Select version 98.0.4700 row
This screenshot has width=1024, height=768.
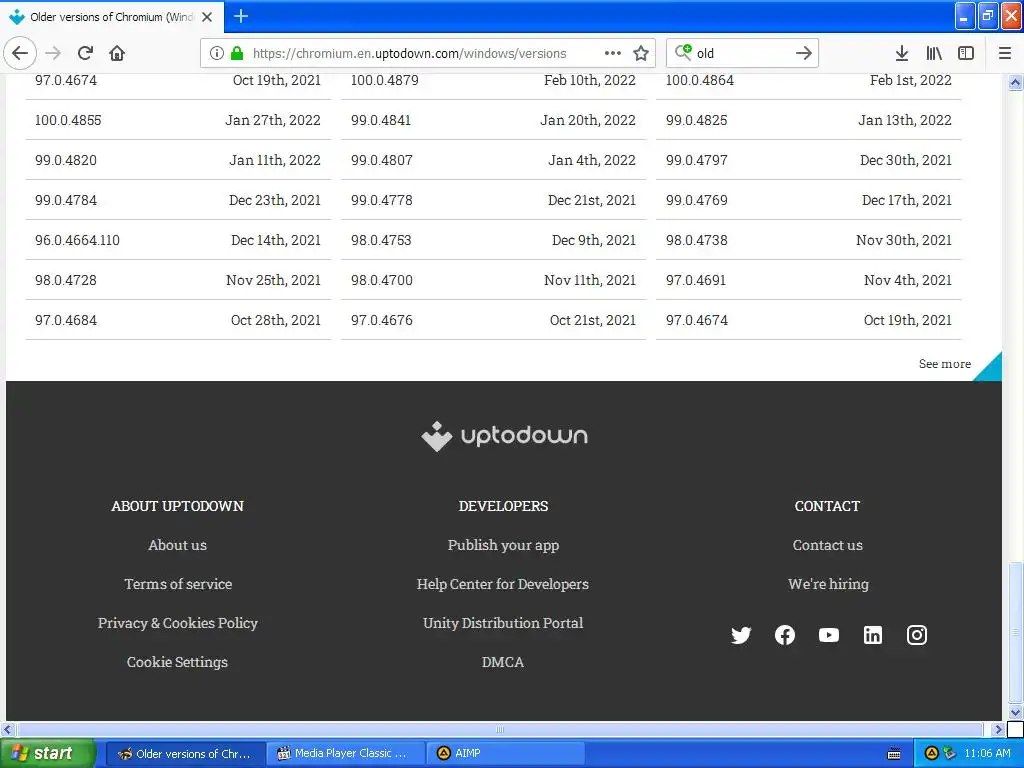[493, 280]
